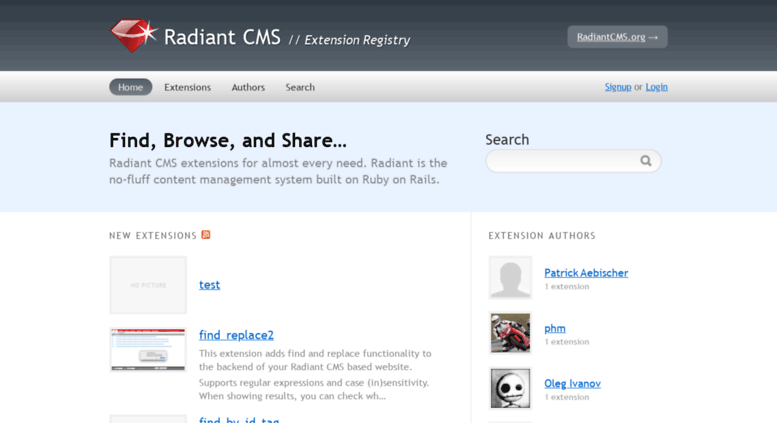Click the 'Radiant CMS' title text
The width and height of the screenshot is (777, 423).
(x=222, y=37)
